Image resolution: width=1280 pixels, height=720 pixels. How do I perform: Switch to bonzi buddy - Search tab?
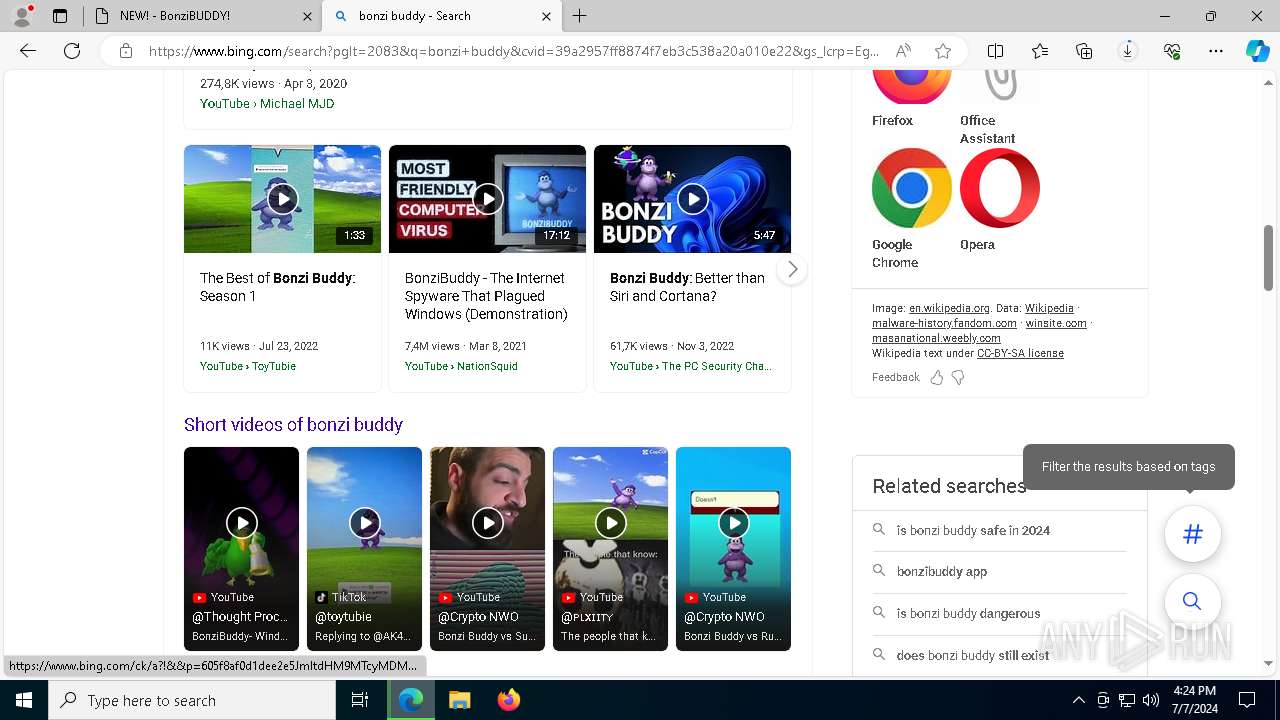[x=442, y=16]
